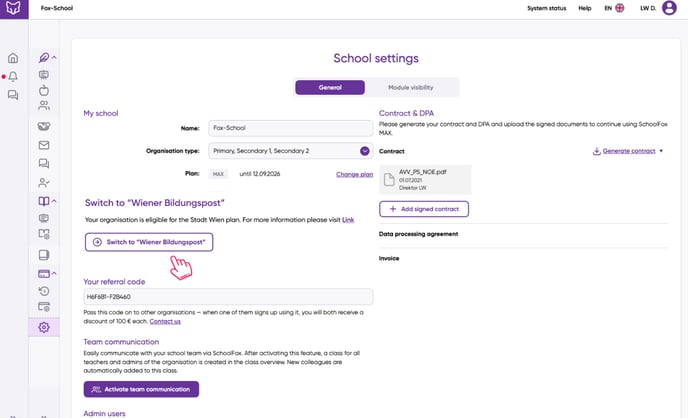Open the home icon in left rail
688x418 pixels.
(x=13, y=58)
